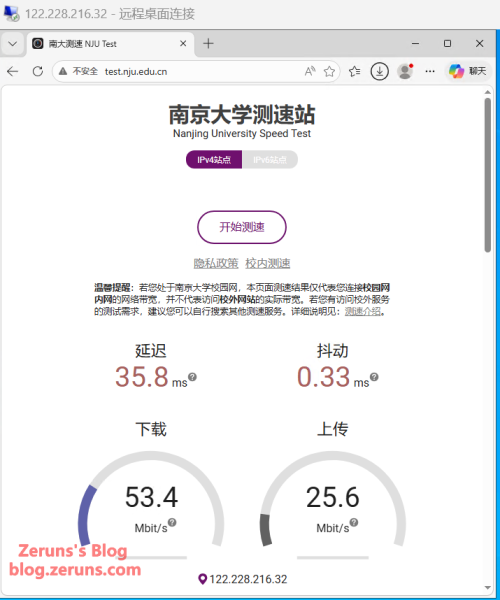
Task: Click the 开始测速 start button
Action: pyautogui.click(x=242, y=227)
